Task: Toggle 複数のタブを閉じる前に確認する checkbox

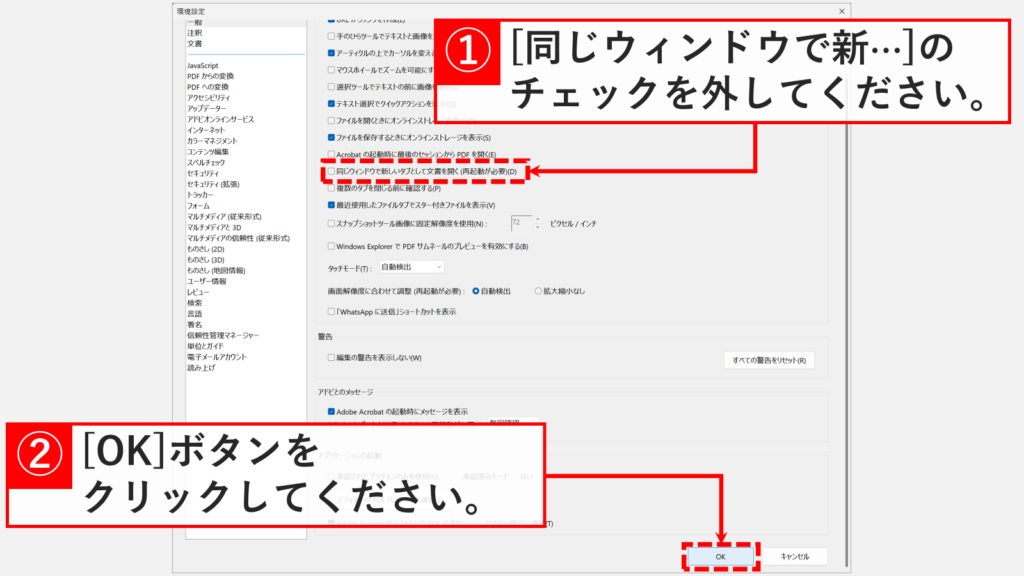Action: pos(331,188)
